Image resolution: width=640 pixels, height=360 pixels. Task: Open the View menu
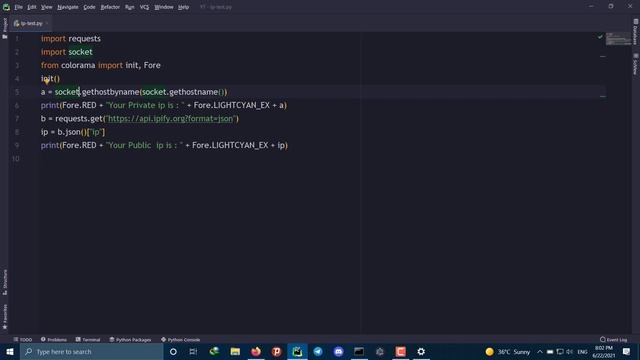pyautogui.click(x=47, y=7)
